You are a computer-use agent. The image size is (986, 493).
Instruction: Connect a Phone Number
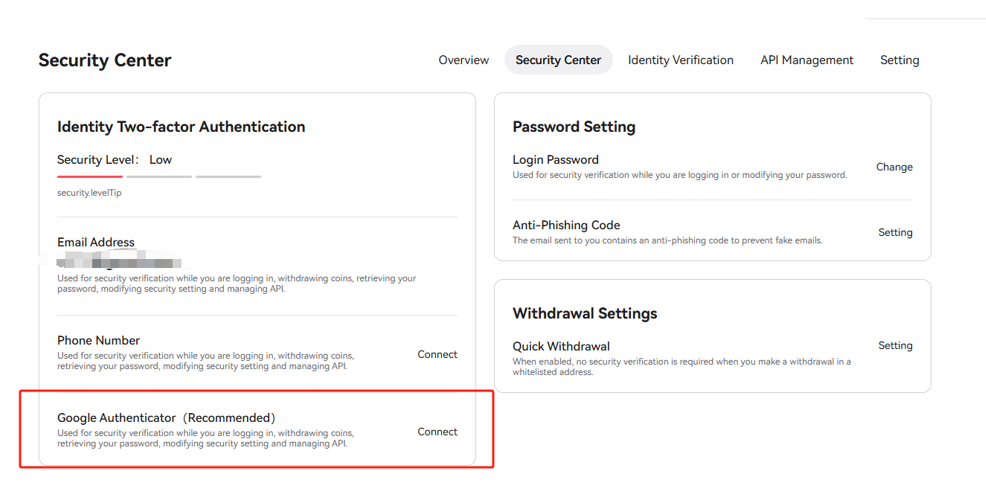(x=437, y=355)
